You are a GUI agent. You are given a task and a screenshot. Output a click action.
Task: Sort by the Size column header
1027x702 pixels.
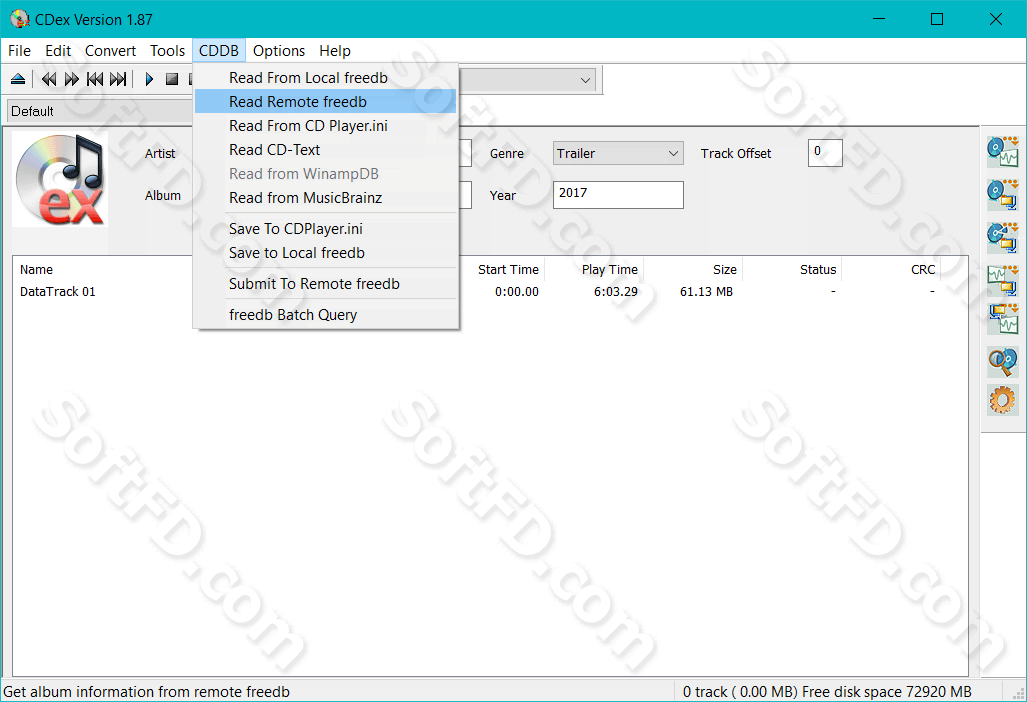(x=724, y=270)
